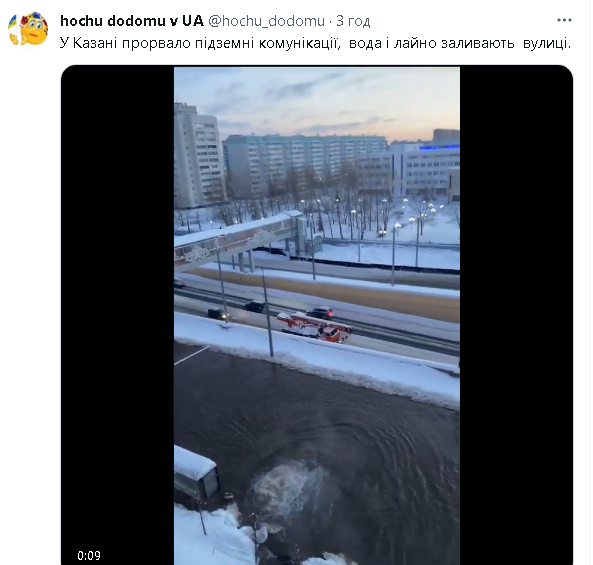The height and width of the screenshot is (565, 593).
Task: Click the emoji profile avatar of hochu dodomu
Action: pyautogui.click(x=28, y=29)
